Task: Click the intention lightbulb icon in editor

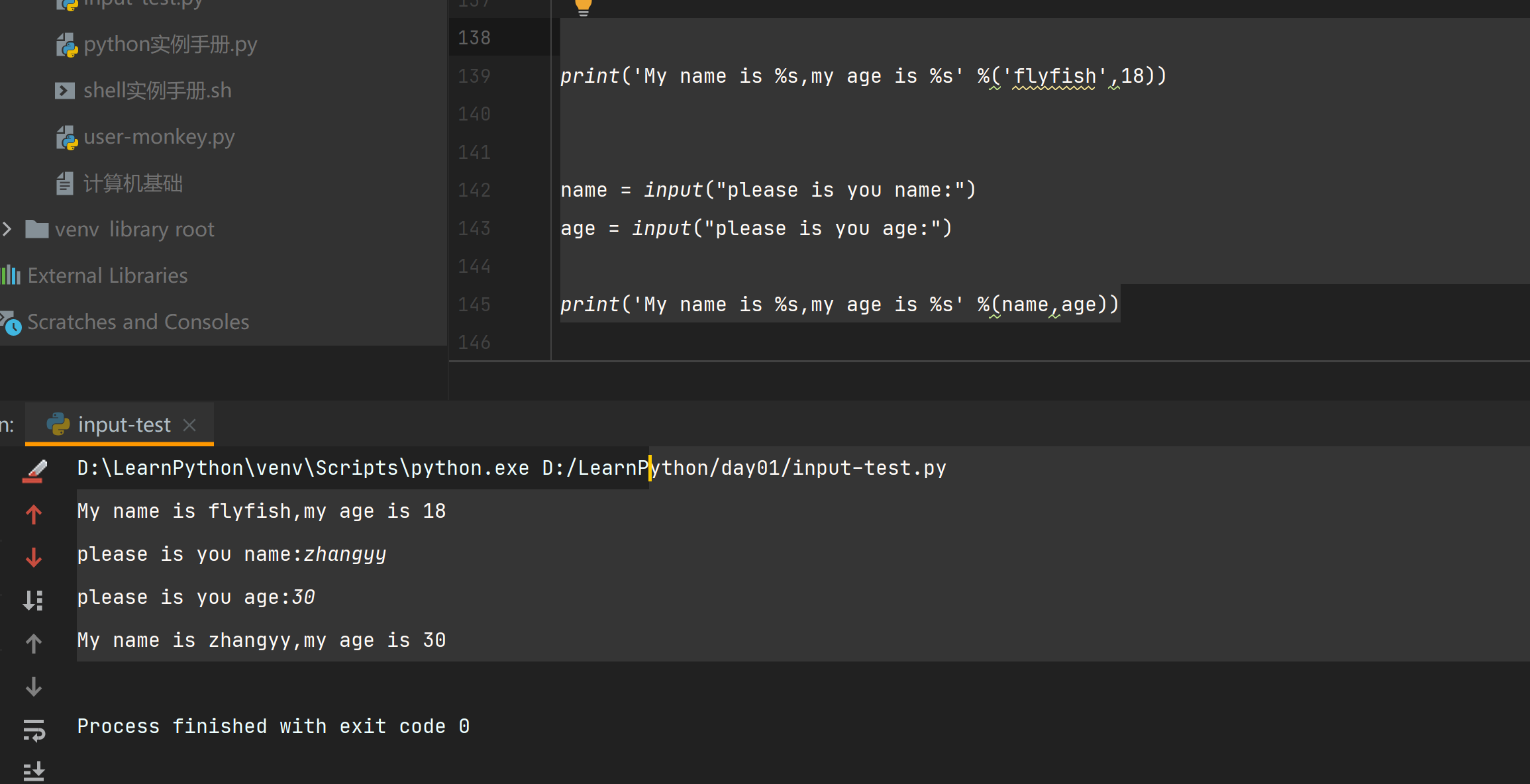Action: tap(583, 7)
